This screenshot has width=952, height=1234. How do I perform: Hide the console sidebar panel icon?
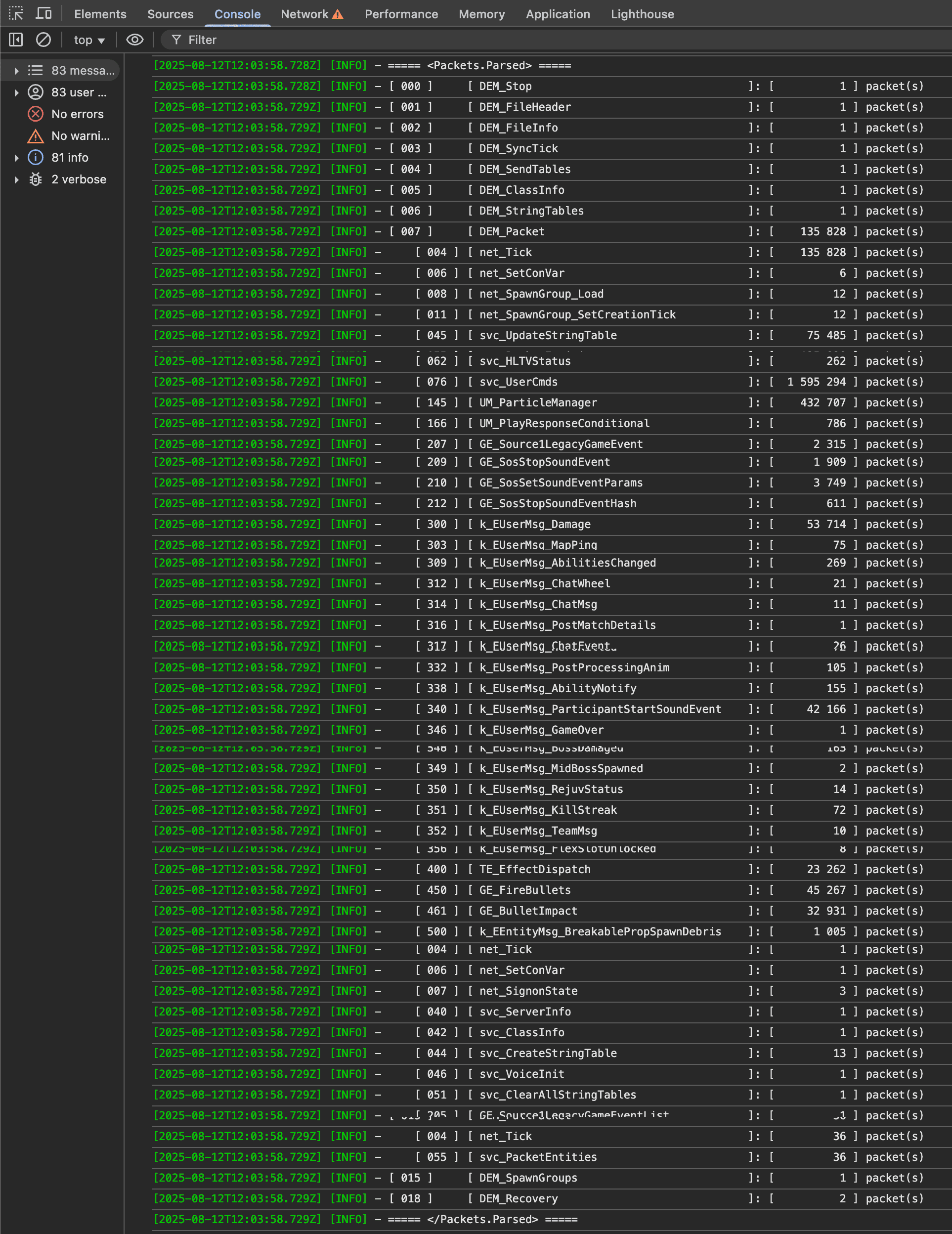coord(16,40)
